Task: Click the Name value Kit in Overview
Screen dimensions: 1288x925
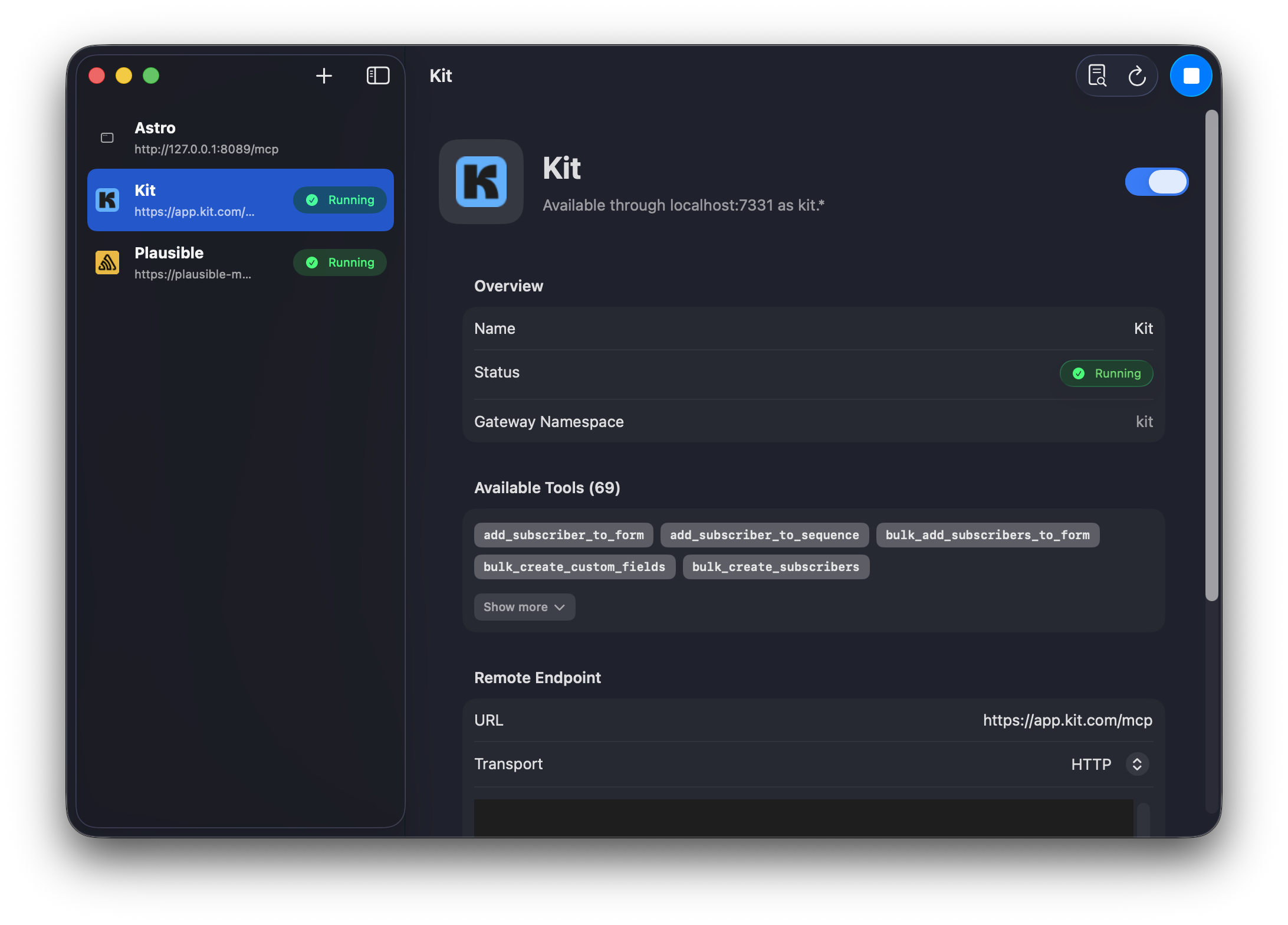Action: tap(1144, 329)
